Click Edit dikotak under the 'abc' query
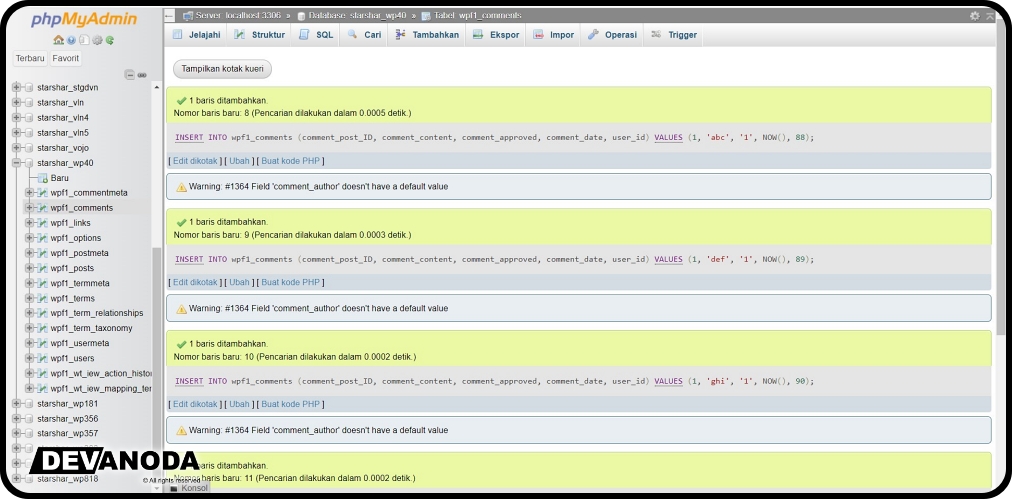Image resolution: width=1012 pixels, height=499 pixels. click(x=196, y=161)
